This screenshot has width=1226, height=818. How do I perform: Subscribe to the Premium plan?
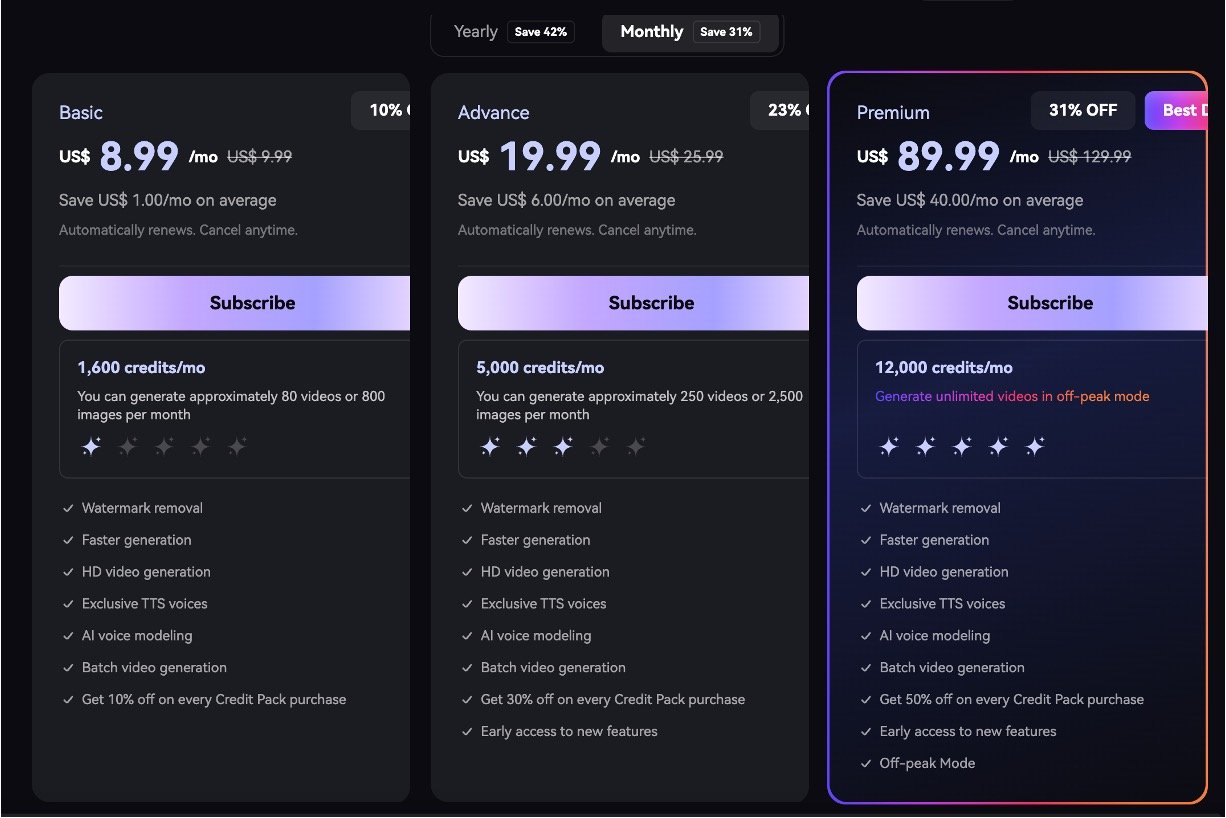click(1032, 303)
